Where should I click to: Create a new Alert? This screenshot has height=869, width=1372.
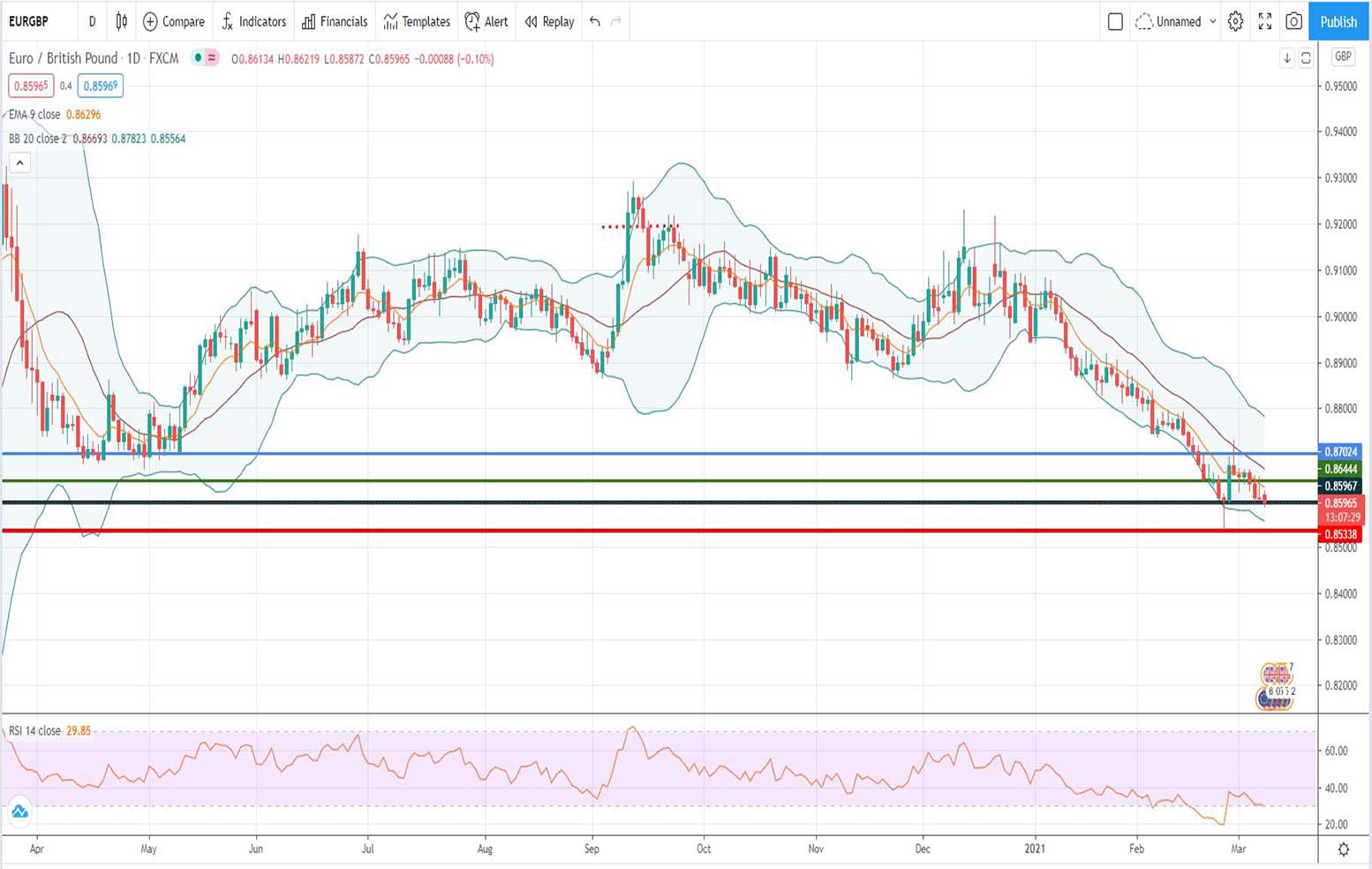click(x=486, y=22)
